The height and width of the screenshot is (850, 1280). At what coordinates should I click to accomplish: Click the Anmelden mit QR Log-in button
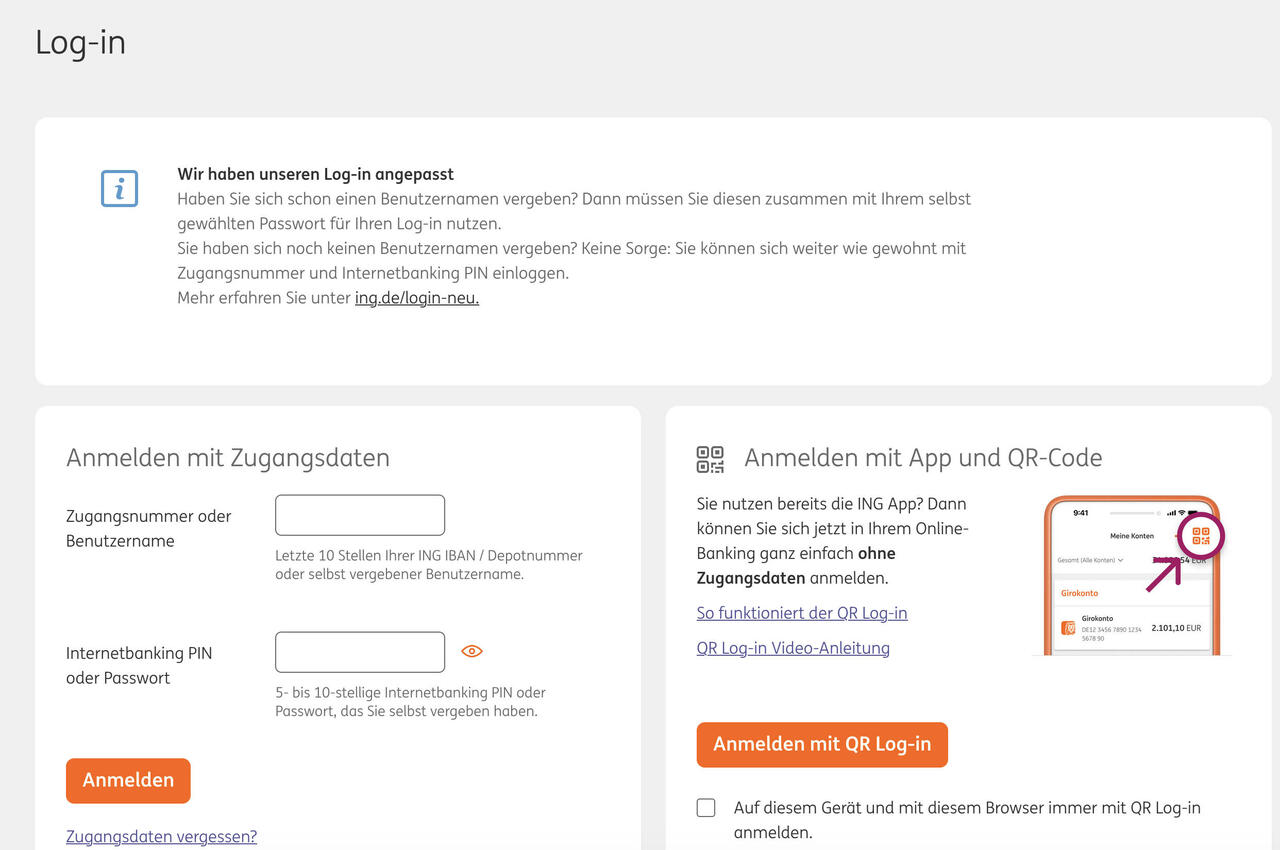pos(821,745)
